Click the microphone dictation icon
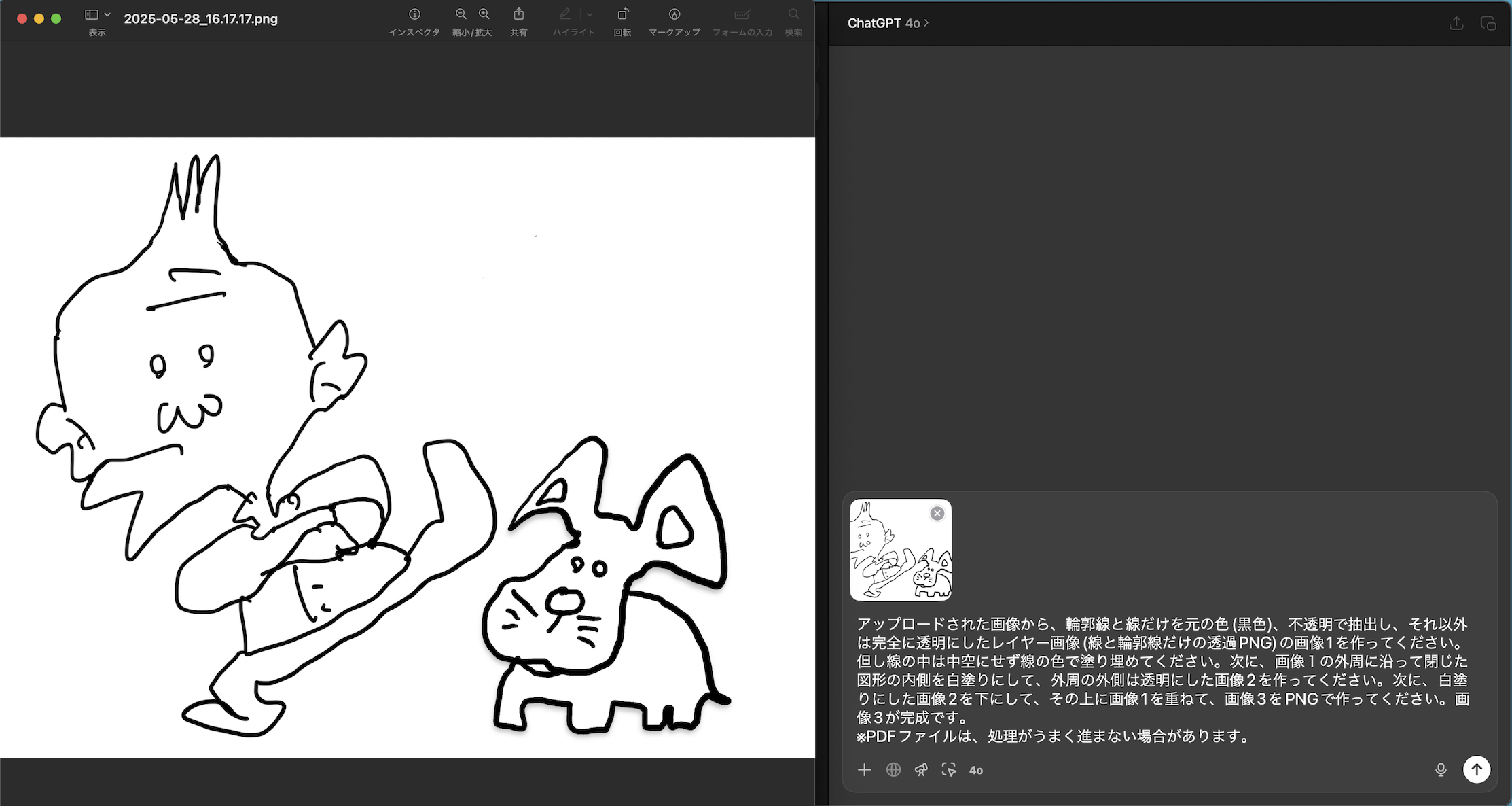The width and height of the screenshot is (1512, 806). click(1441, 769)
